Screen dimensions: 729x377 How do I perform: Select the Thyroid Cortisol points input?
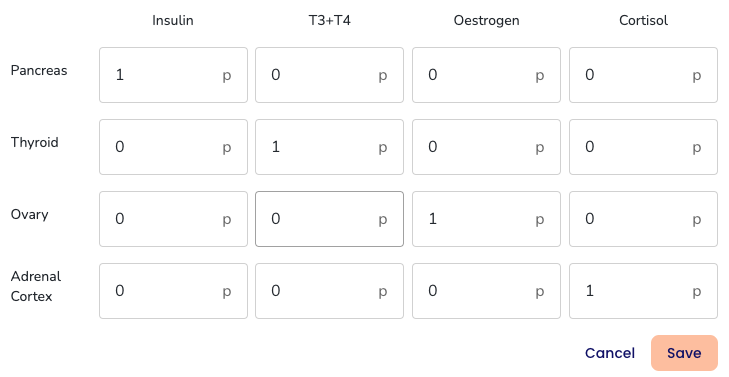point(643,147)
